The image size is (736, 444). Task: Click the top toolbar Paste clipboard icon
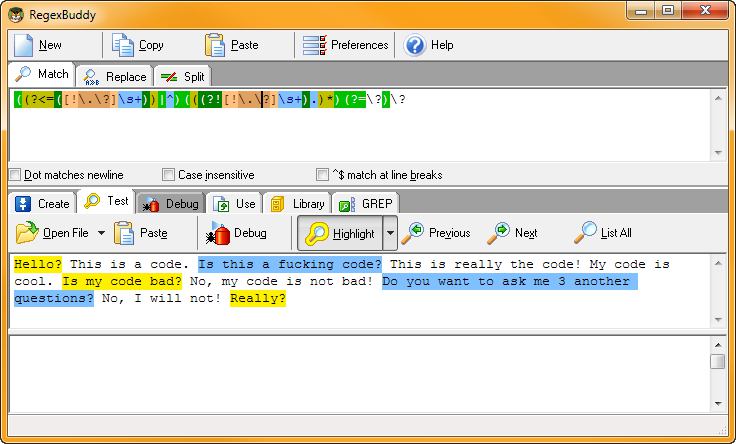point(215,45)
